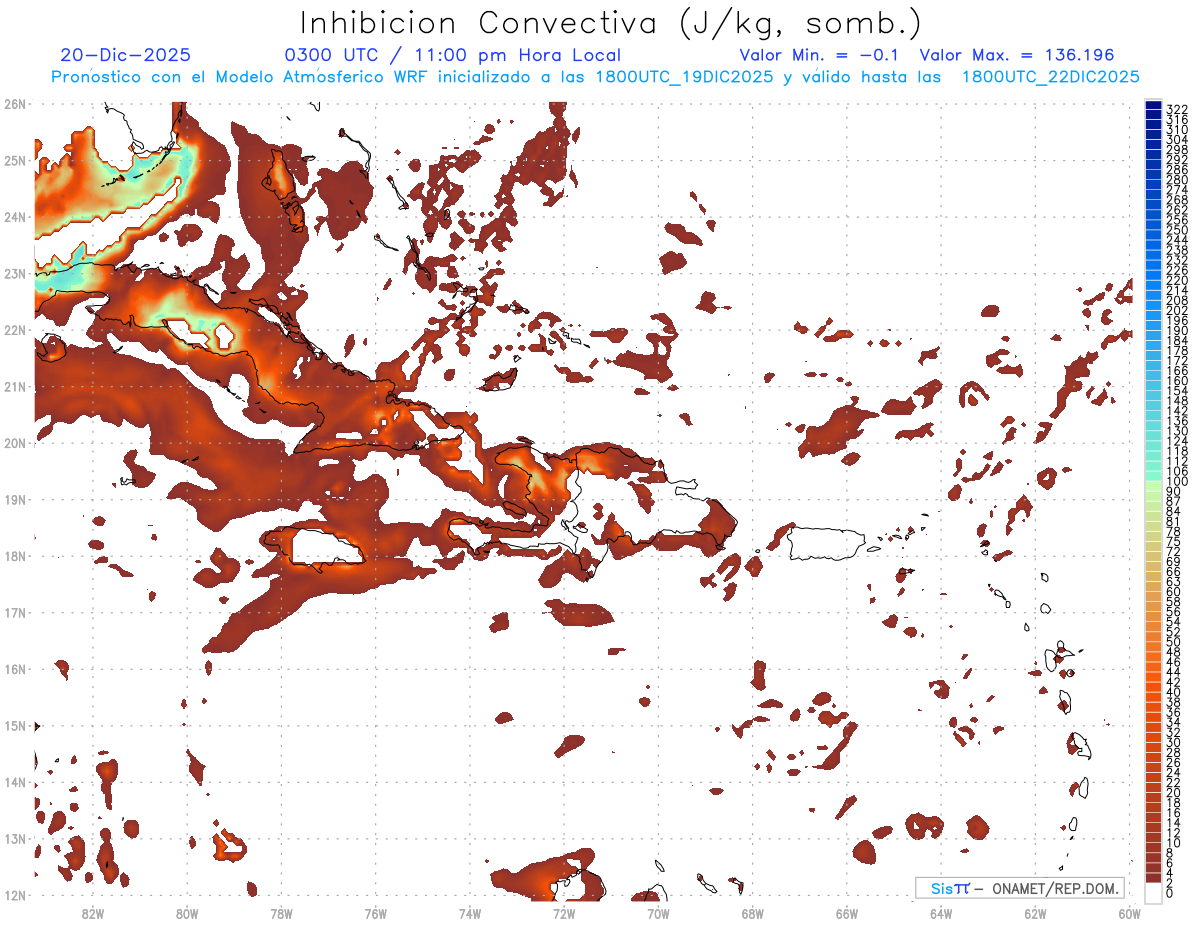This screenshot has width=1200, height=927.
Task: Click the 66W longitude label
Action: pos(847,913)
